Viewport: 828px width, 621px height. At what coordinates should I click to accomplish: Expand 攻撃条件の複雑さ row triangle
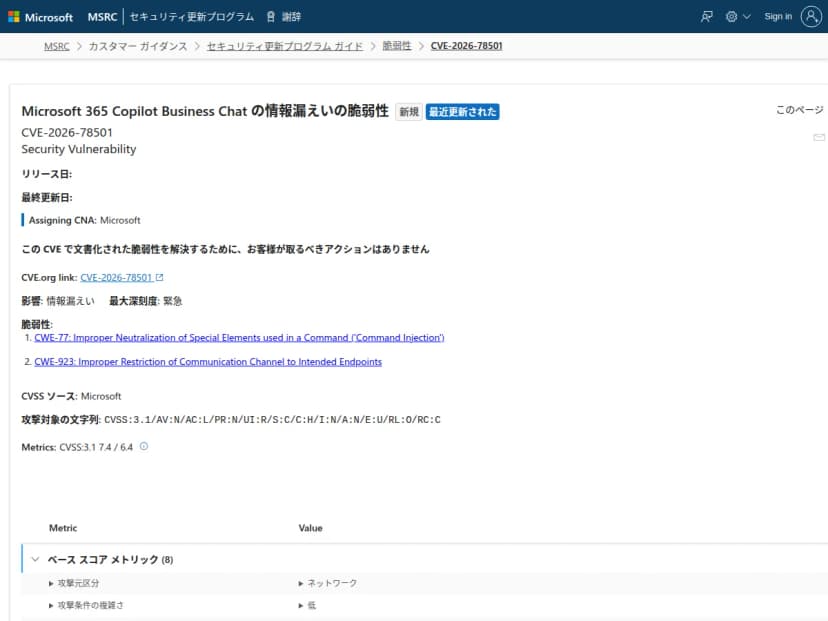(x=51, y=606)
